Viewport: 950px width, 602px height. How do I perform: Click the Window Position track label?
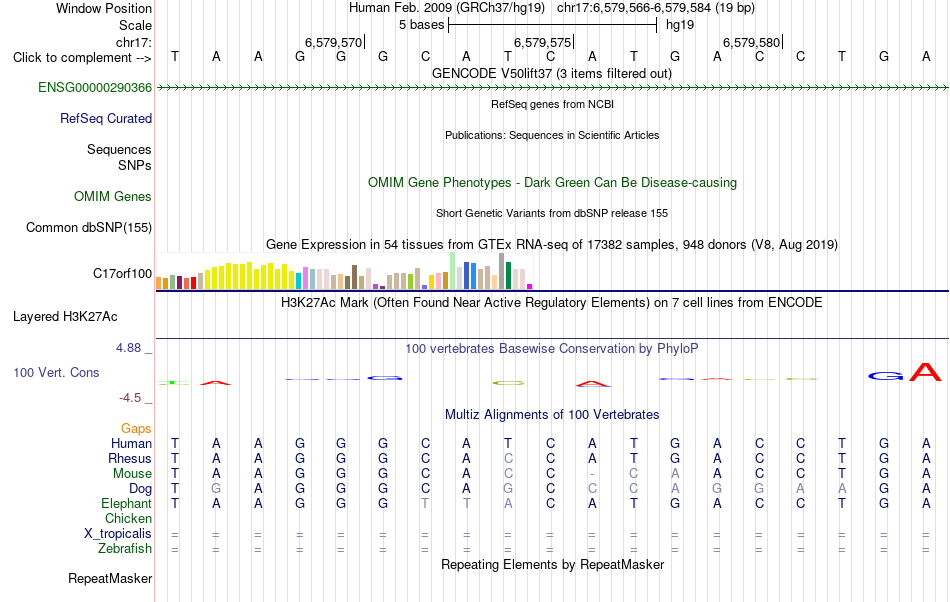point(104,8)
